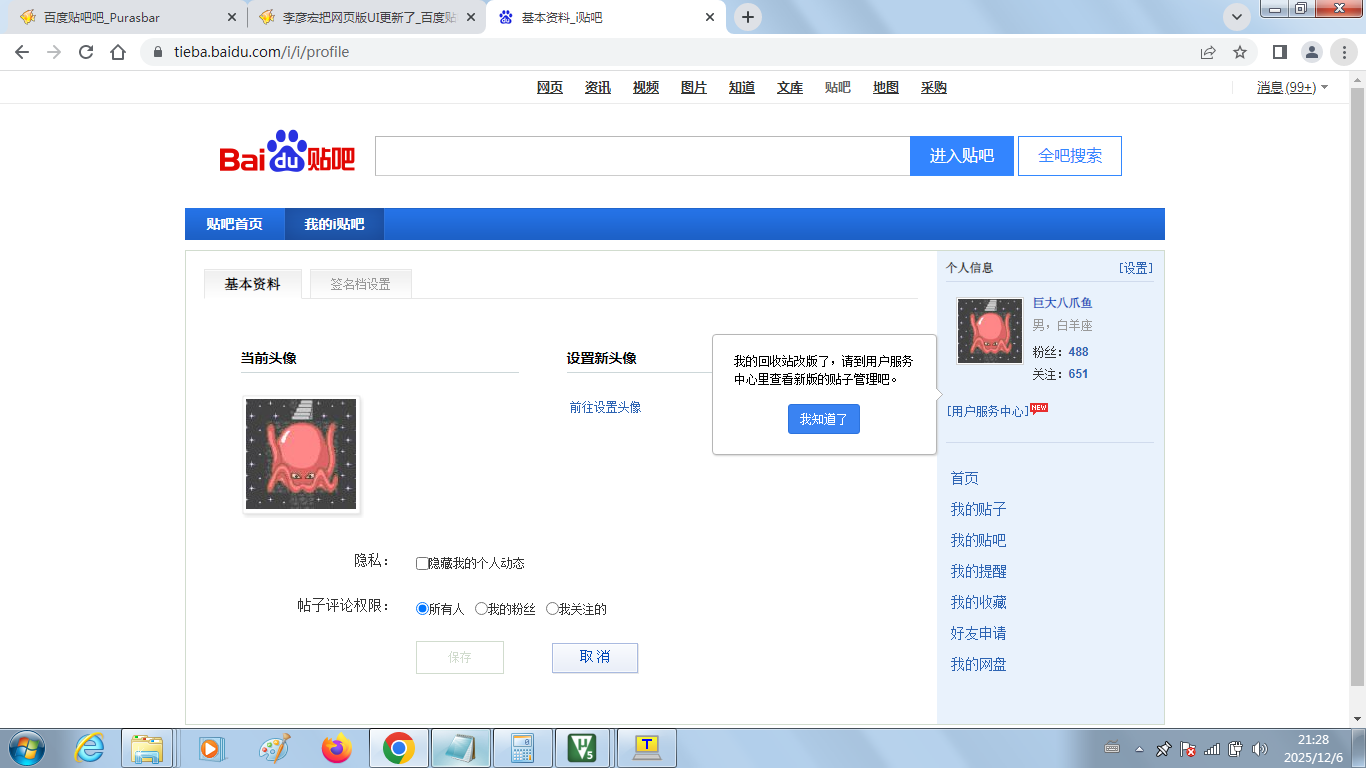Open Internet Explorer from the taskbar
Image resolution: width=1366 pixels, height=768 pixels.
point(90,748)
